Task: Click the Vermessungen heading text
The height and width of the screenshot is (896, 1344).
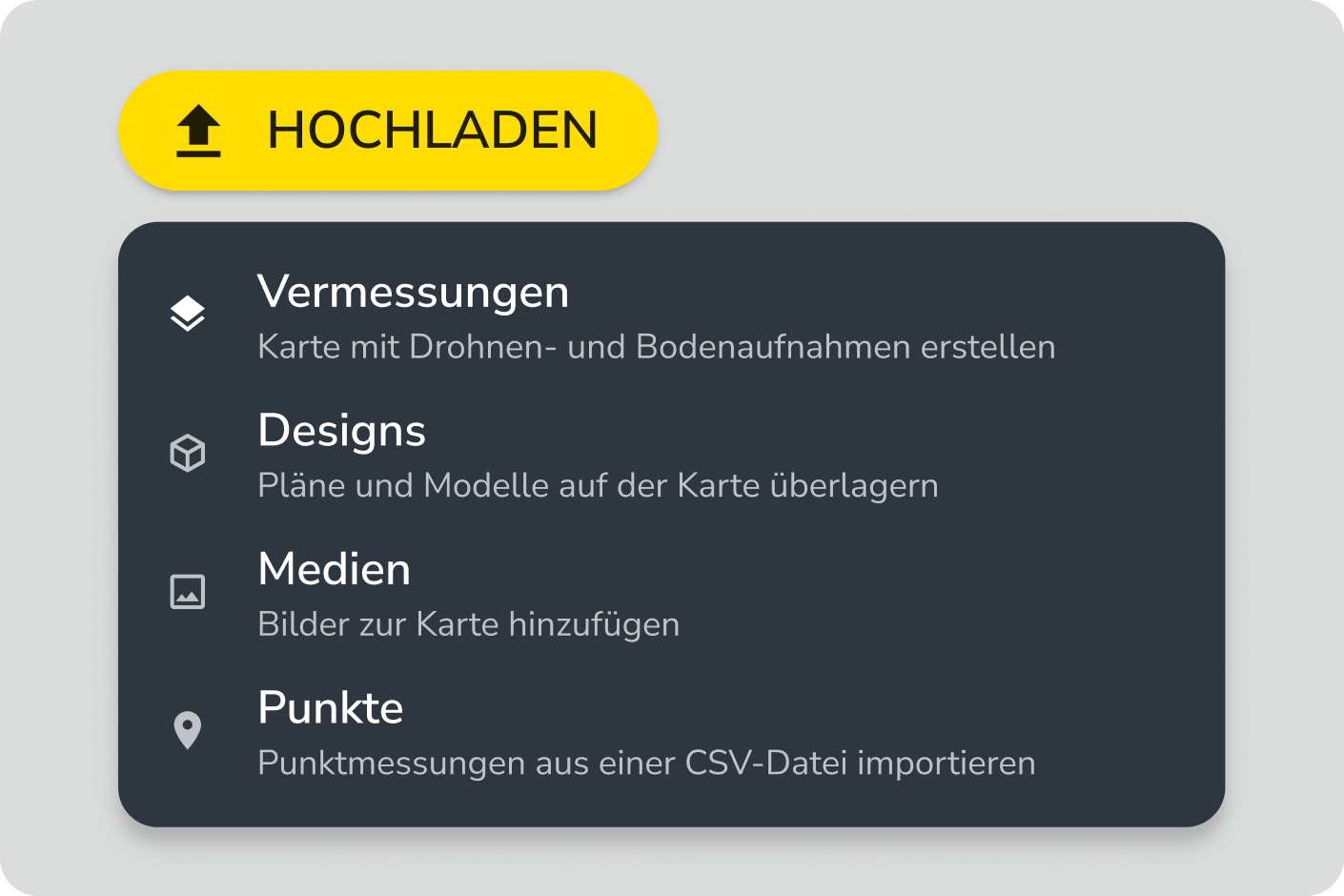Action: point(413,293)
